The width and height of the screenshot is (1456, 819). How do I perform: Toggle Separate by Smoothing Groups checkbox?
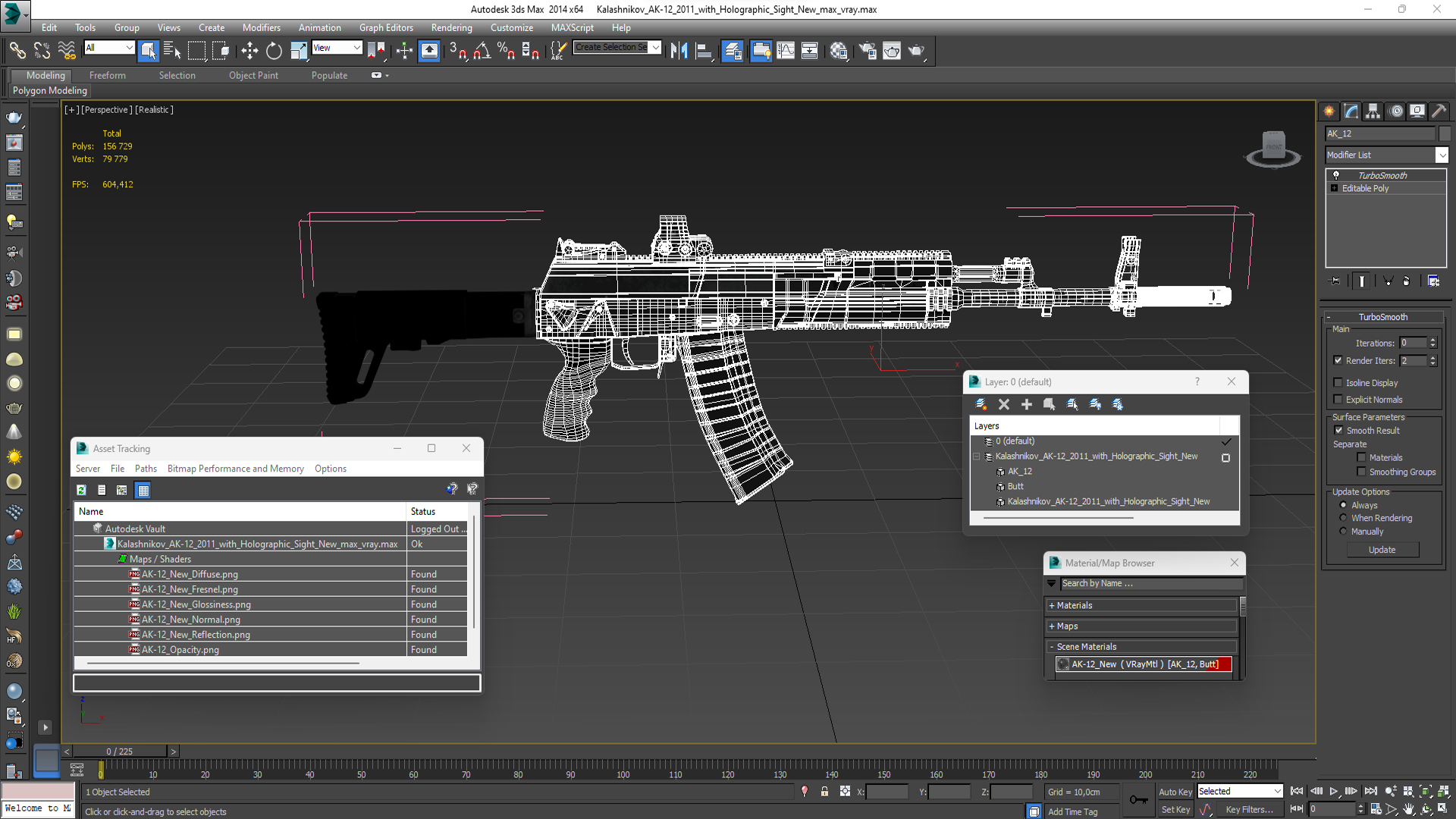pyautogui.click(x=1361, y=472)
